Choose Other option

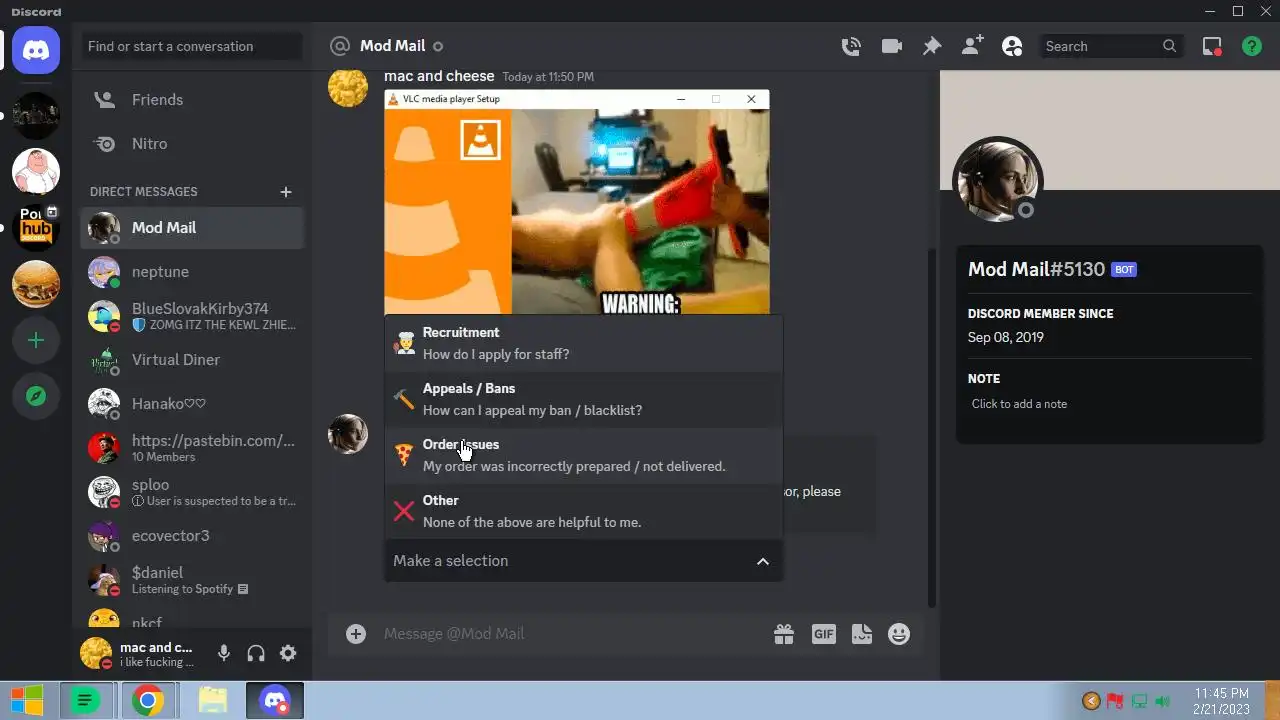click(583, 512)
